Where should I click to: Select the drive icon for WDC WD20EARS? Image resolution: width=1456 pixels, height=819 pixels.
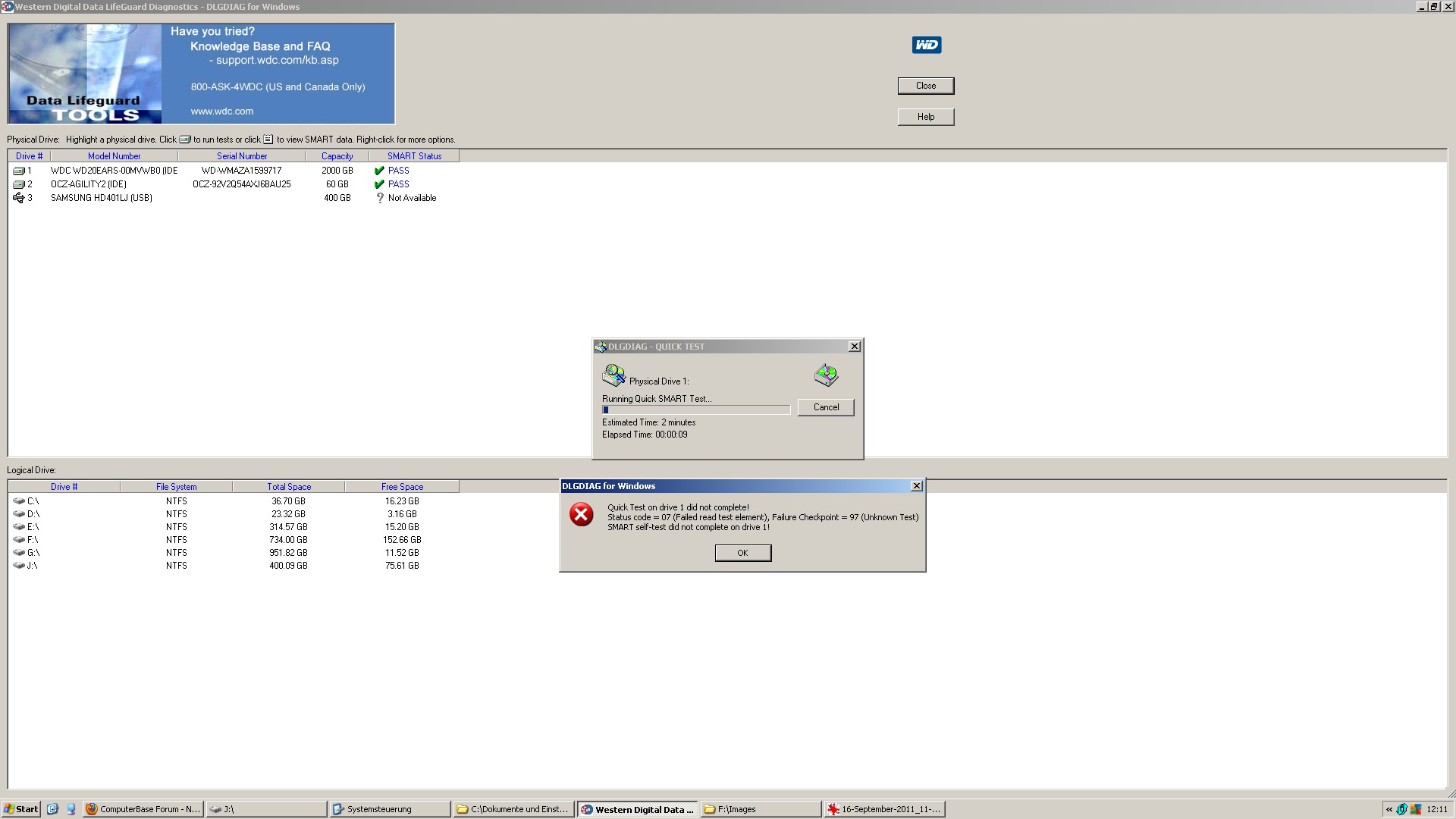(x=19, y=171)
